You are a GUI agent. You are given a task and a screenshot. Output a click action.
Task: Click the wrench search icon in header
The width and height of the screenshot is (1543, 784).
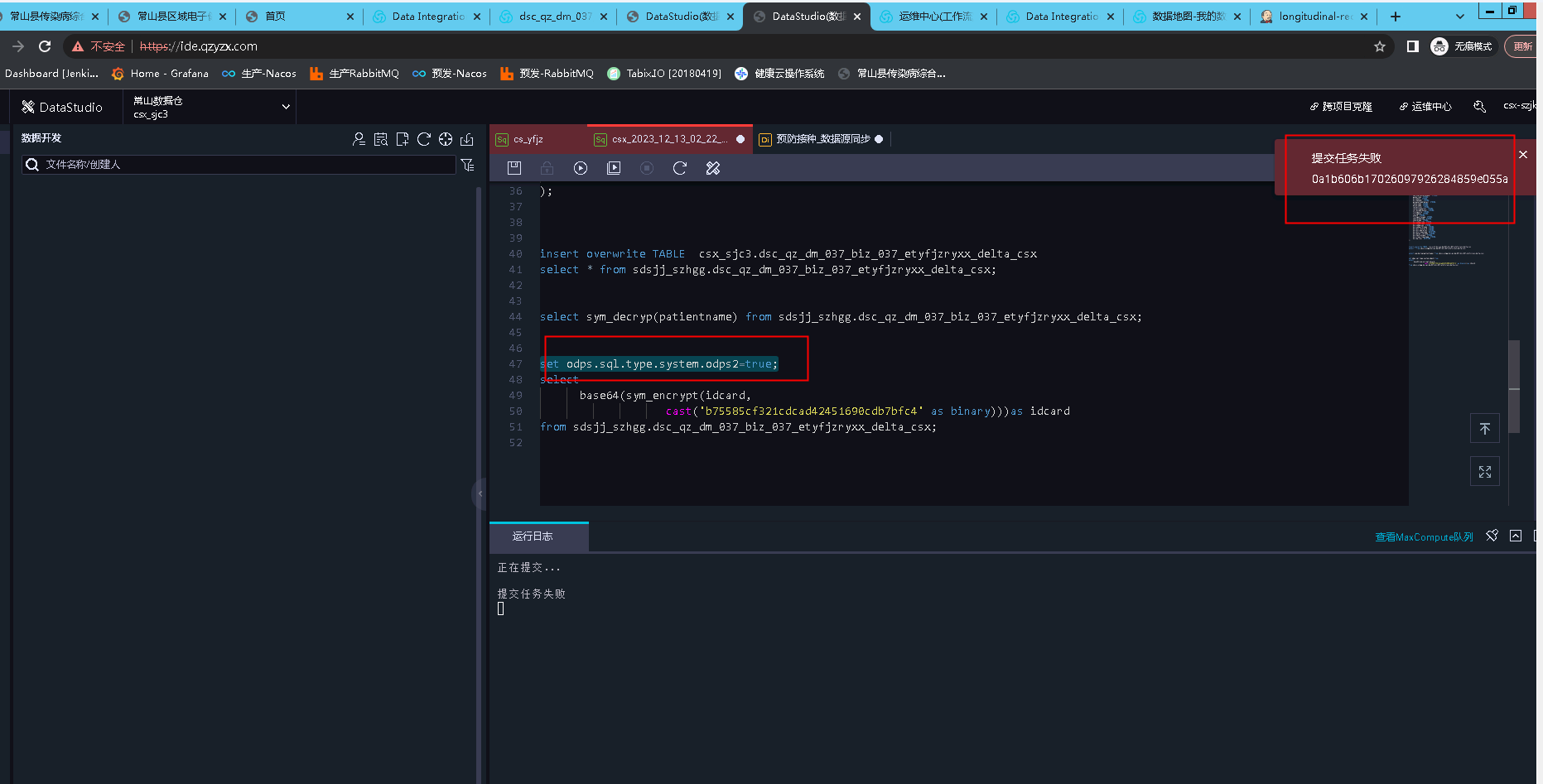(1479, 106)
